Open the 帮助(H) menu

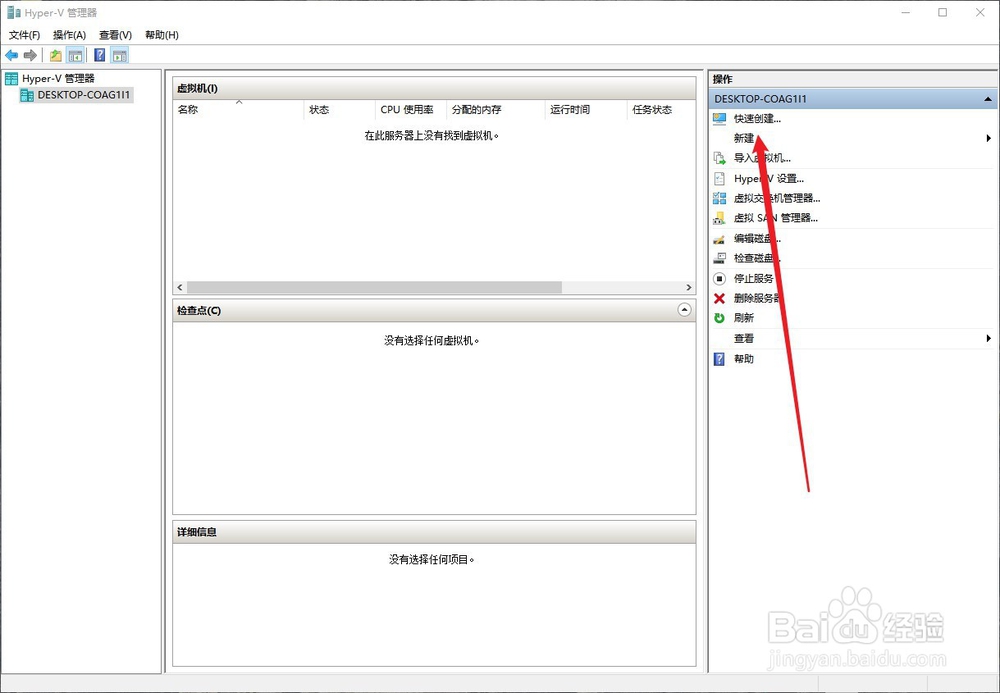click(x=162, y=35)
